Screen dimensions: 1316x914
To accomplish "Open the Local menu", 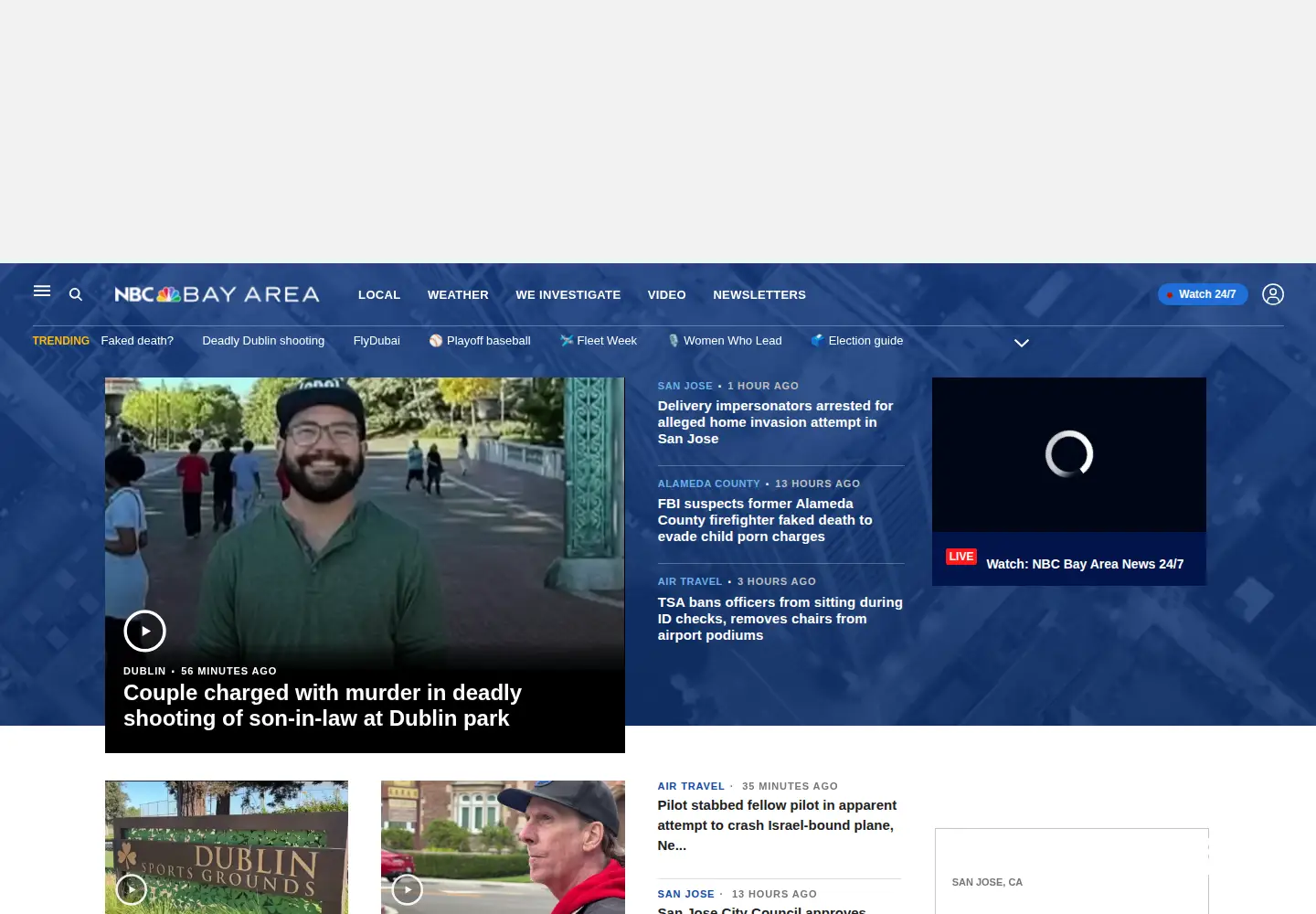I will click(x=379, y=294).
